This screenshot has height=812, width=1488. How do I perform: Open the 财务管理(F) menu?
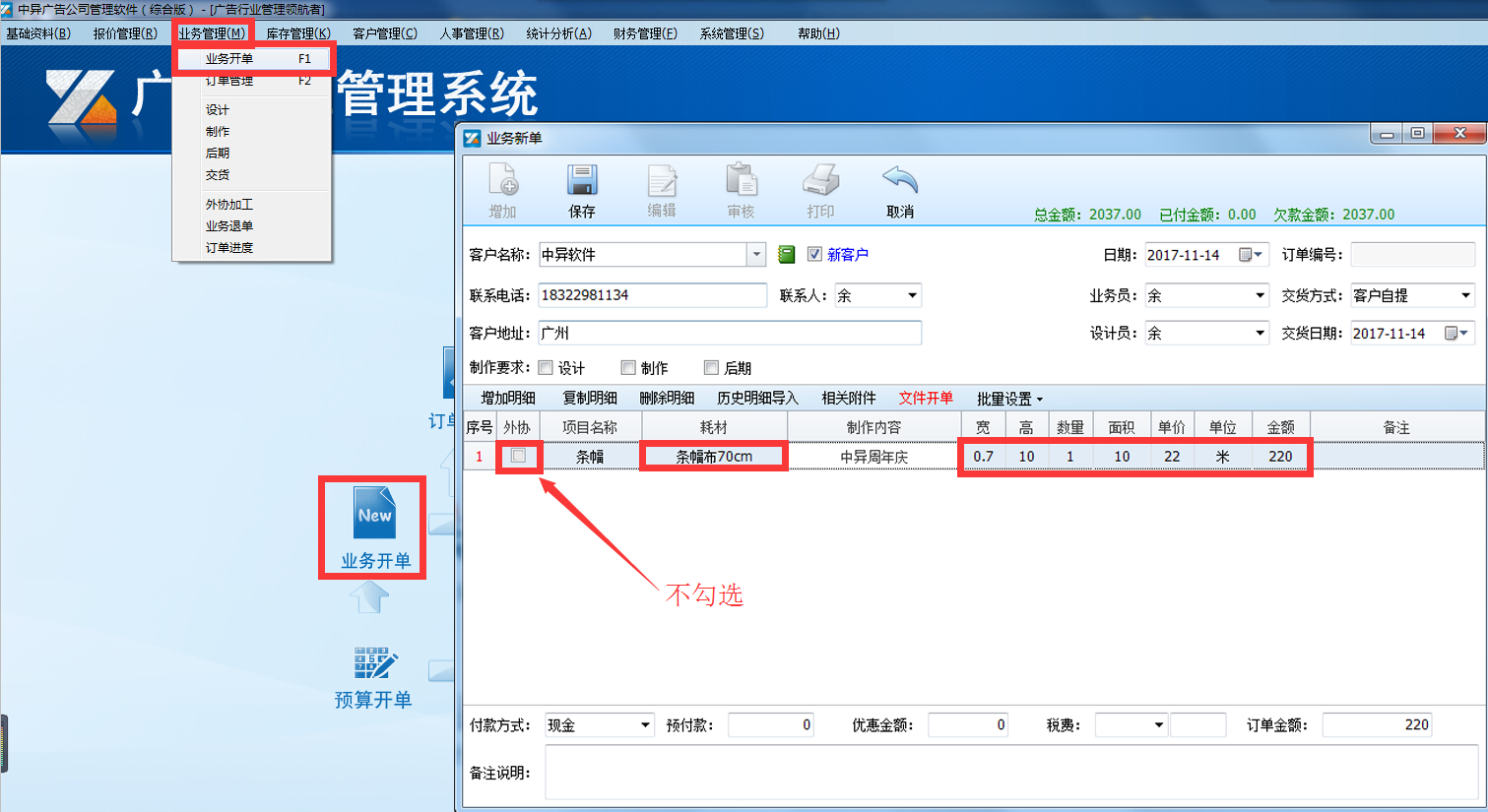point(645,33)
